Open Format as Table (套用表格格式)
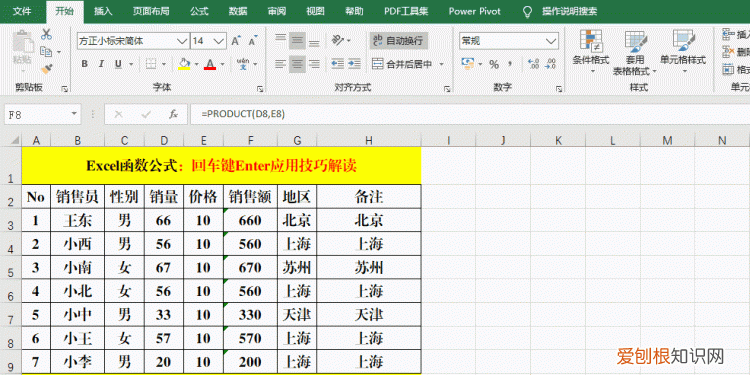 click(635, 53)
